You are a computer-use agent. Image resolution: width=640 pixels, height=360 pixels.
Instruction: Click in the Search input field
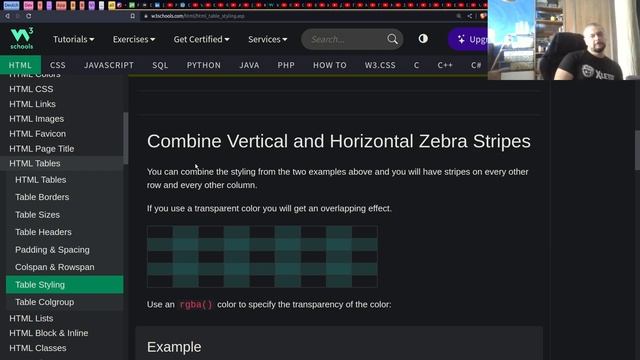pyautogui.click(x=345, y=39)
